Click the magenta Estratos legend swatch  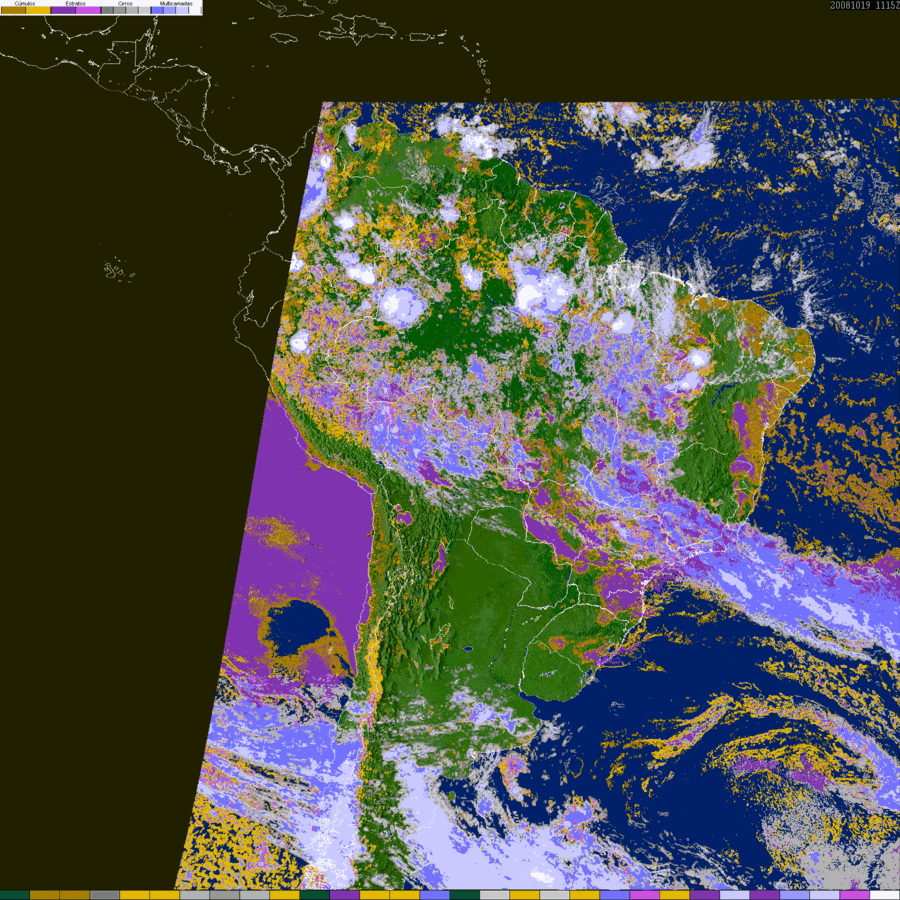[88, 10]
